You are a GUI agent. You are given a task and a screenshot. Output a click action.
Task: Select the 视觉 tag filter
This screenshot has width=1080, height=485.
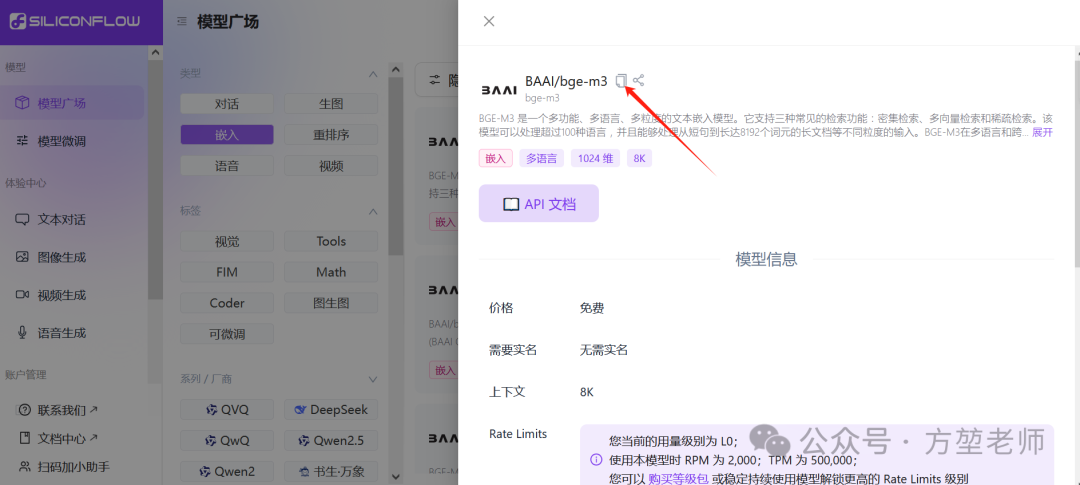[227, 241]
